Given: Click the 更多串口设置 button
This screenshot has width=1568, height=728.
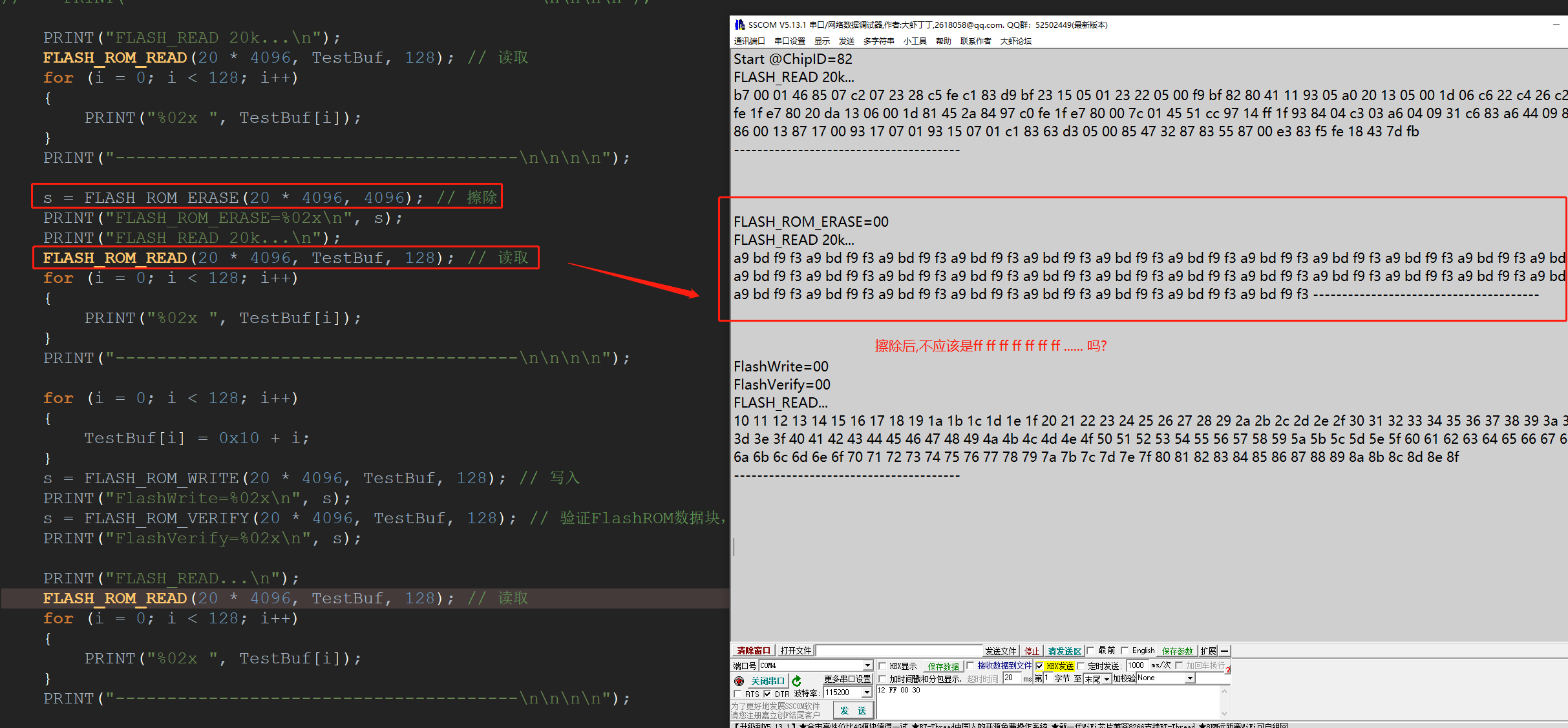Looking at the screenshot, I should click(847, 679).
